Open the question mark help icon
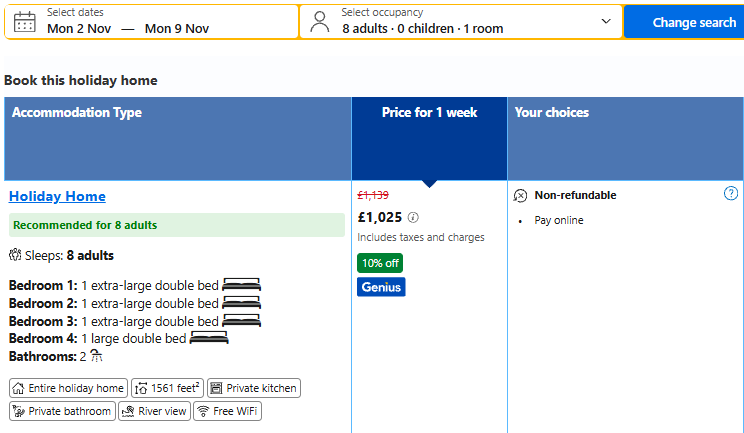This screenshot has width=744, height=433. click(731, 193)
